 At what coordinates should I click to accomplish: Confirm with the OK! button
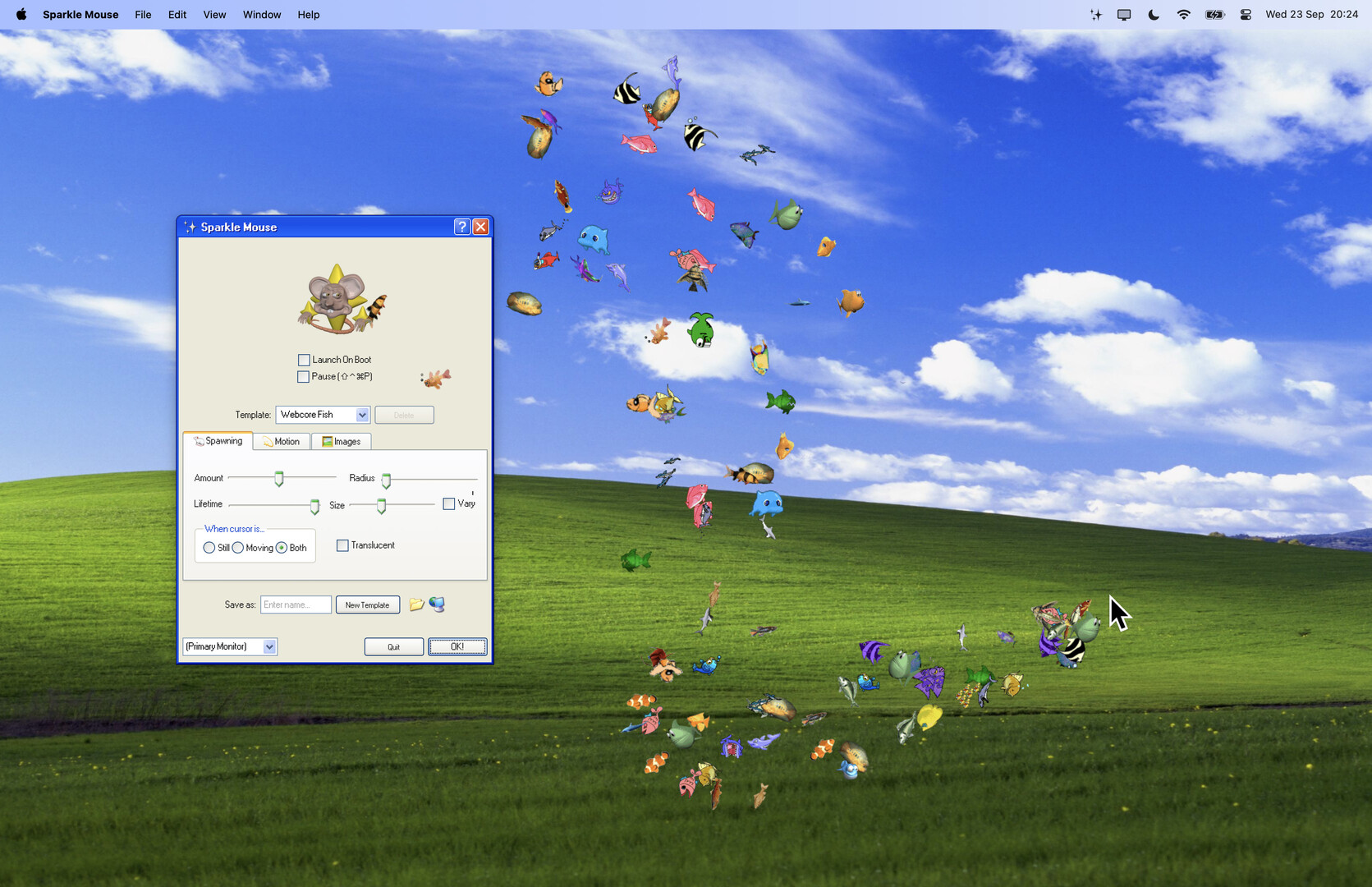(457, 646)
